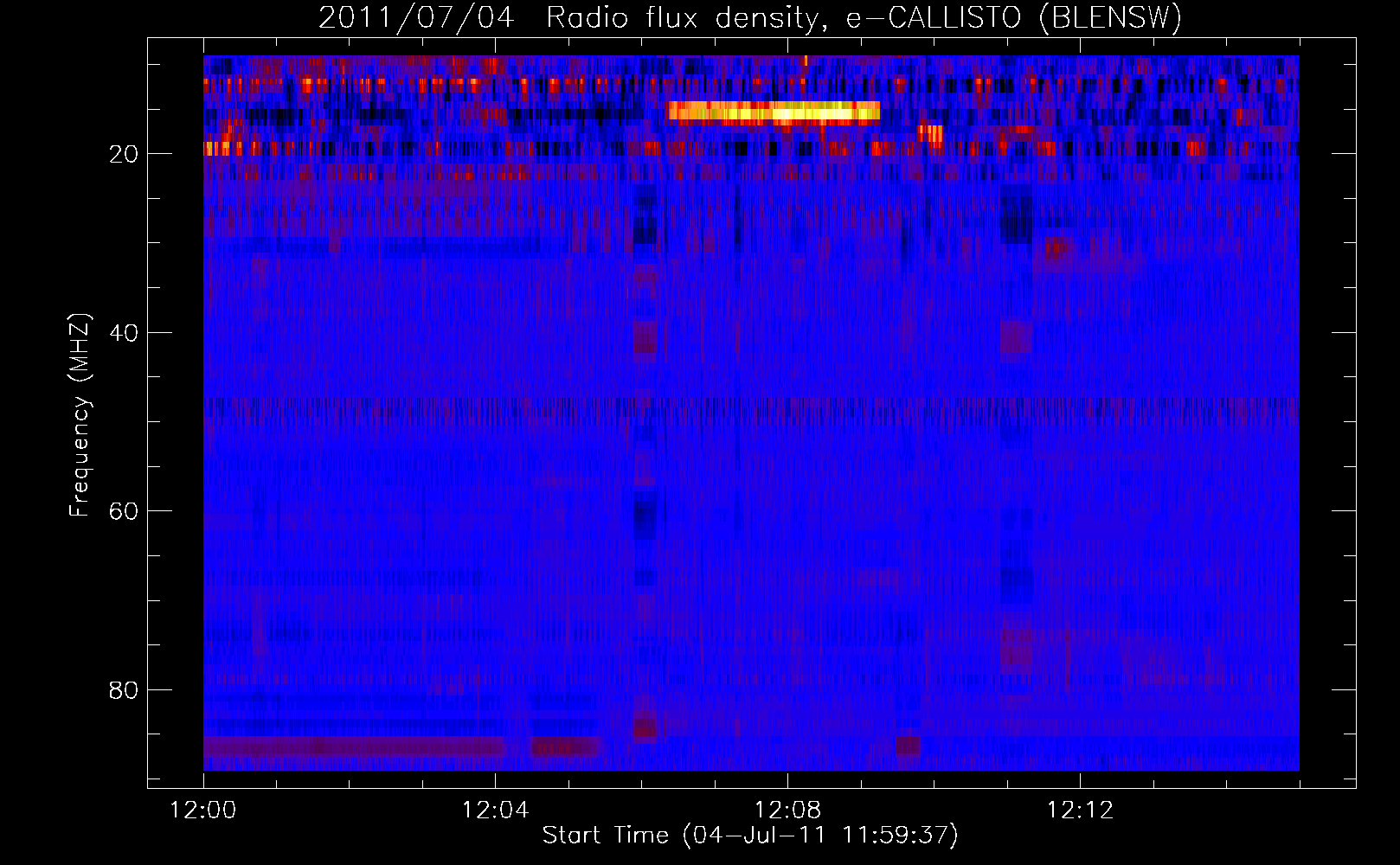The width and height of the screenshot is (1400, 865).
Task: Click the 12:12 time tick label
Action: coord(1080,811)
